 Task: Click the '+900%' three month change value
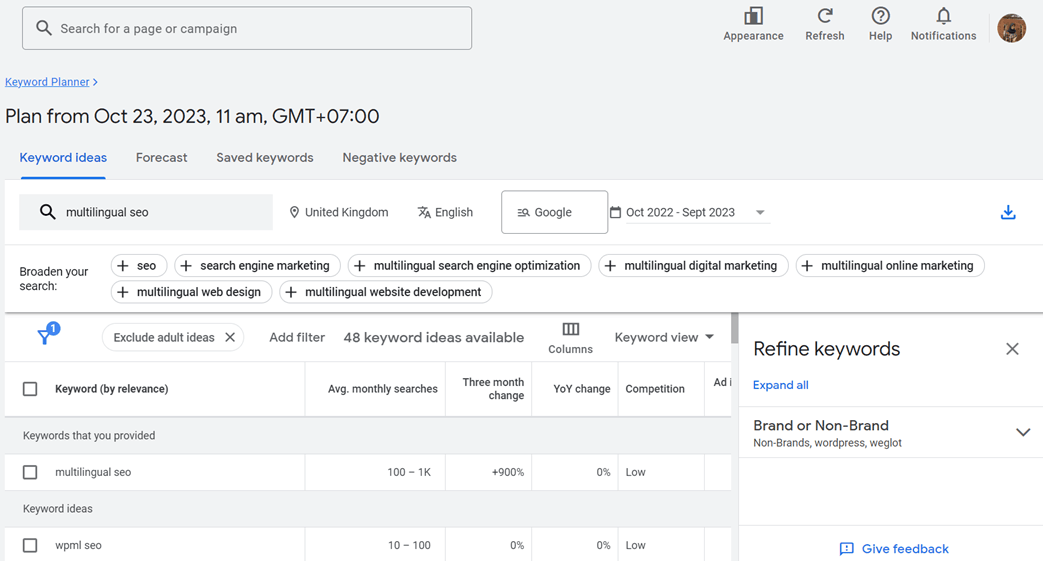tap(508, 472)
